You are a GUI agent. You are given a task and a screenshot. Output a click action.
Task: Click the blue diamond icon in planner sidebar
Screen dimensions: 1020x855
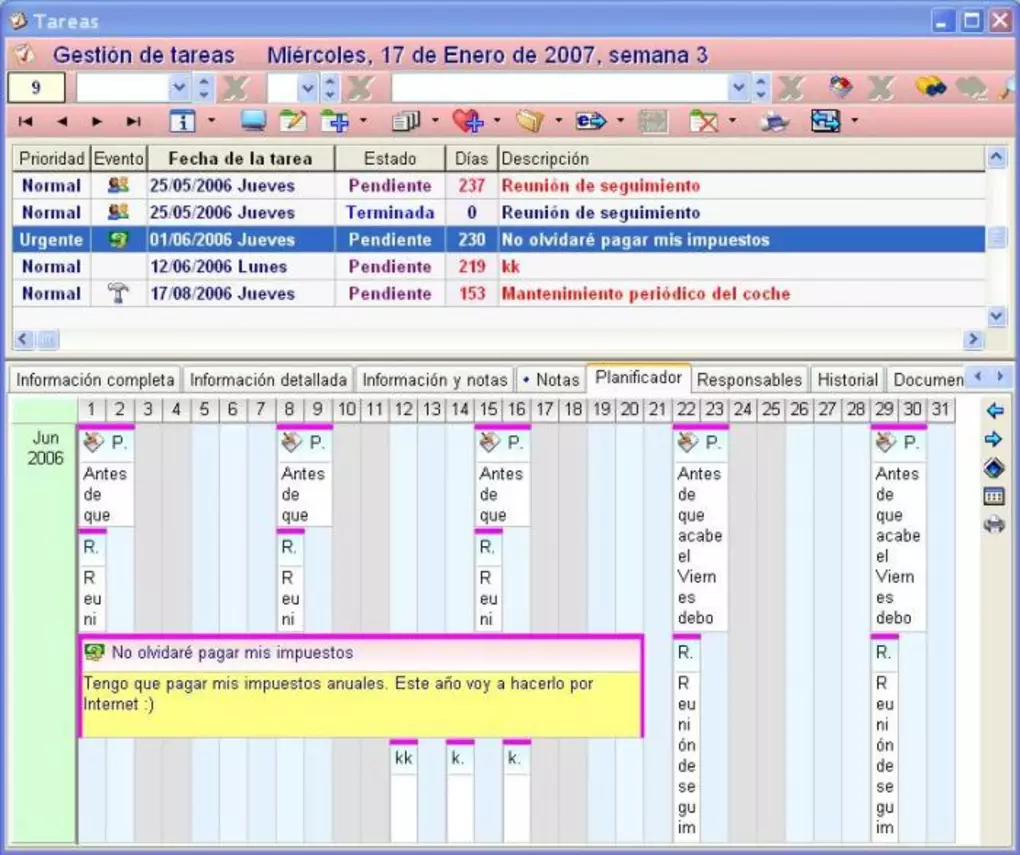click(x=994, y=468)
